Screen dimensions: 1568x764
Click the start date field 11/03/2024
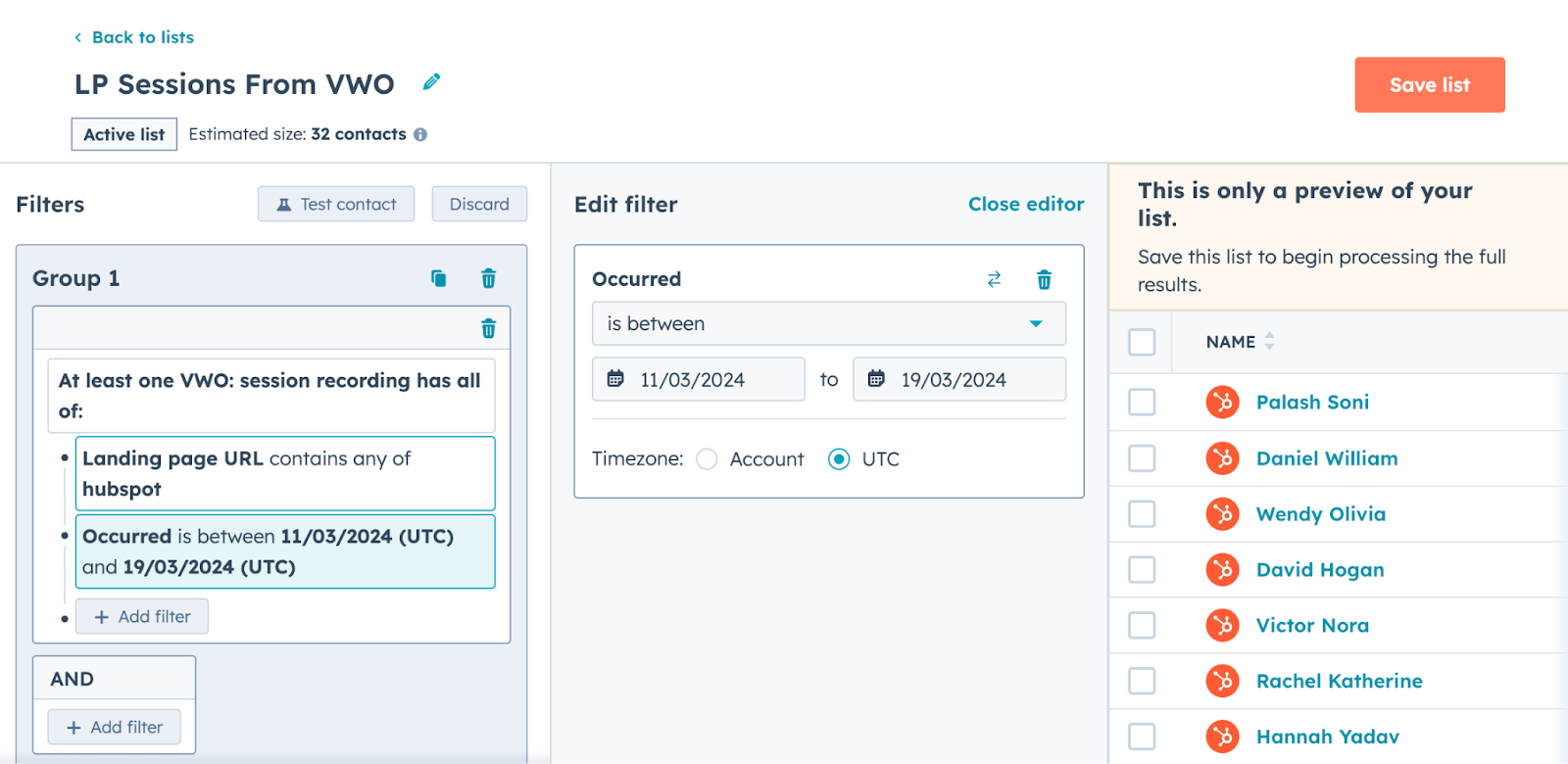tap(699, 379)
